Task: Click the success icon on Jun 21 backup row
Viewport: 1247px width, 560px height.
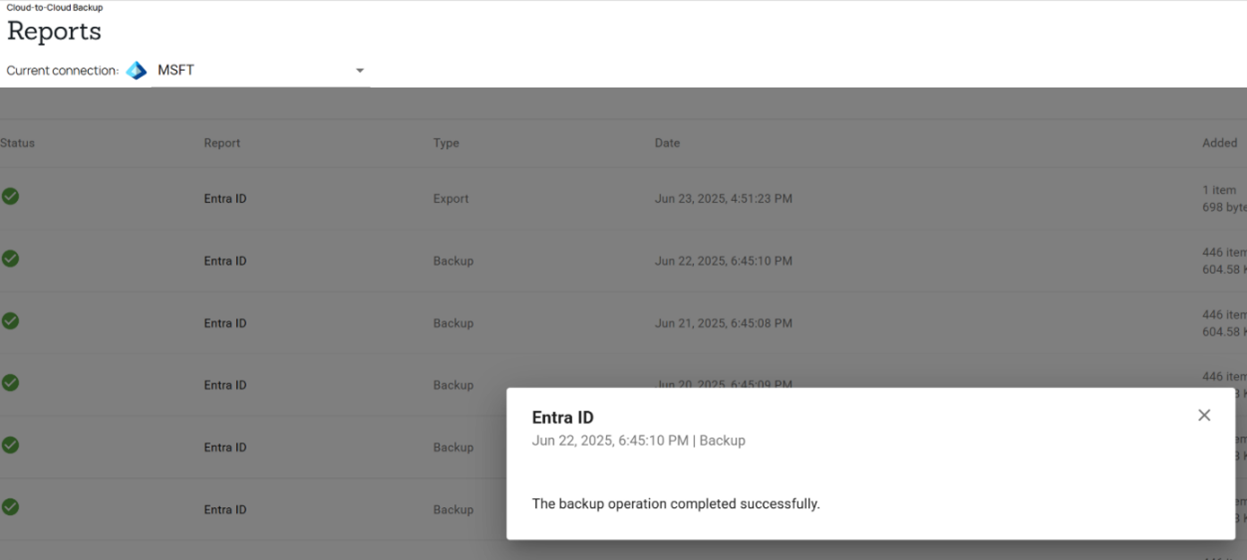Action: point(10,321)
